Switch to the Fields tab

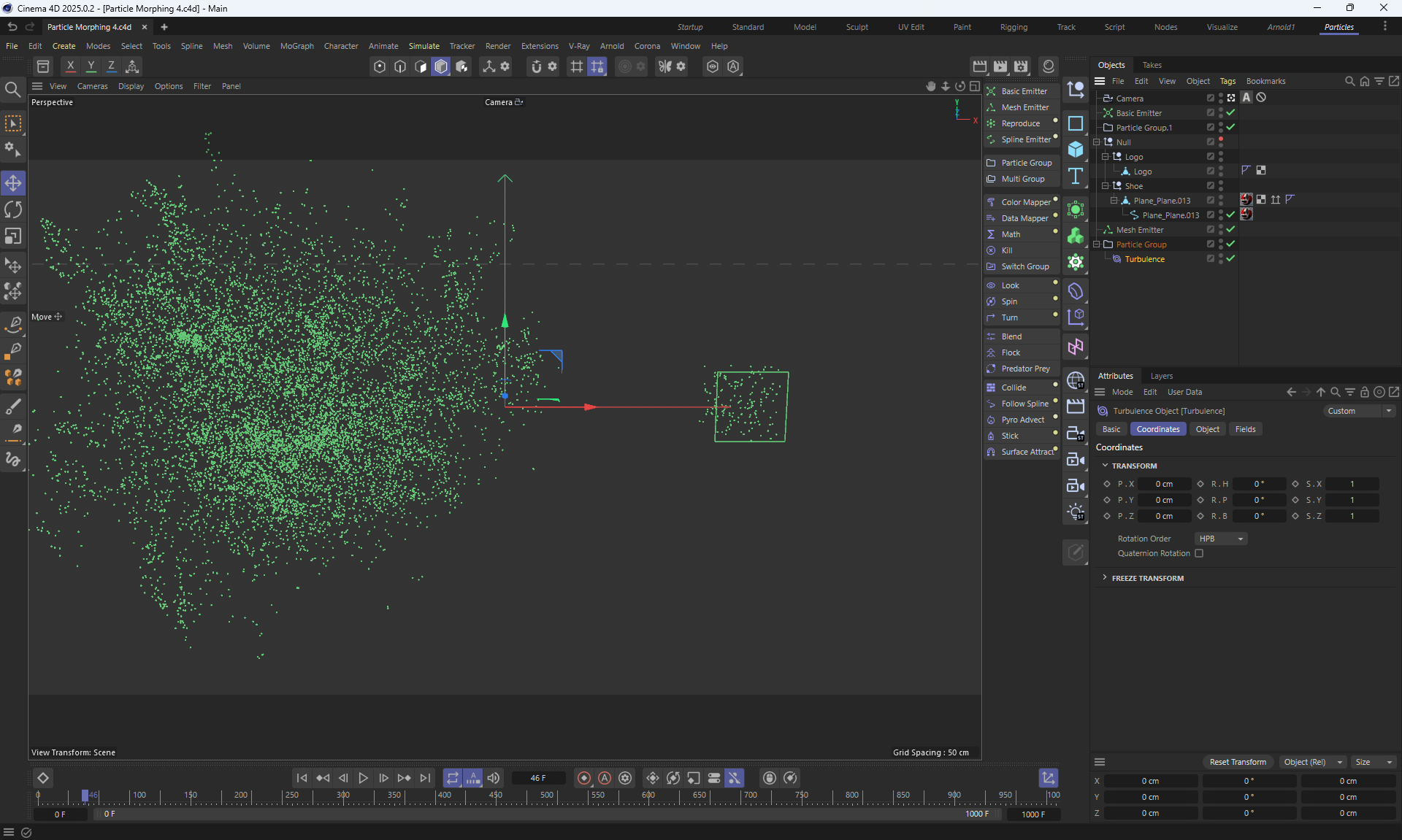pos(1245,429)
